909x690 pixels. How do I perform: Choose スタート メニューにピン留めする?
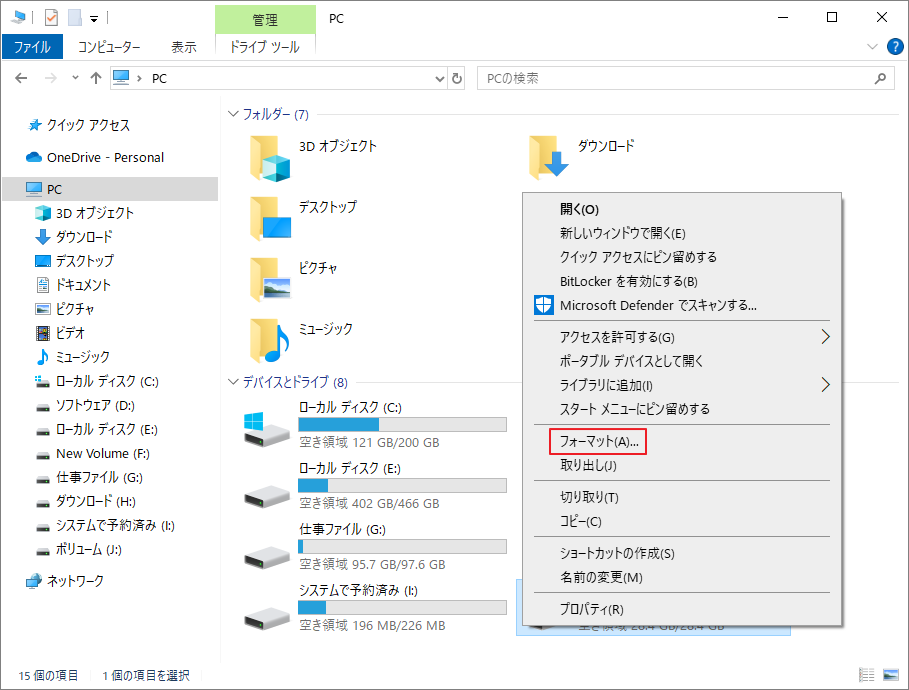click(682, 409)
